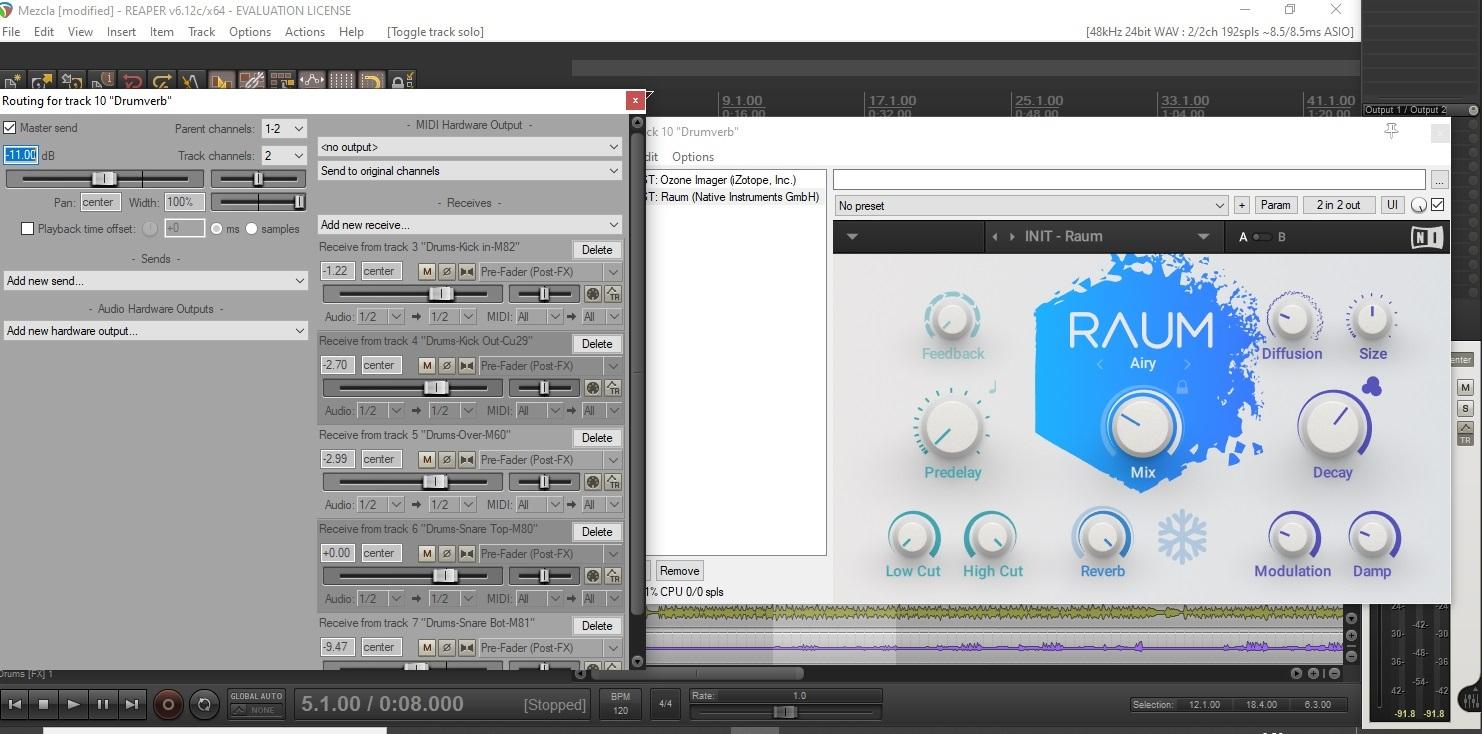The image size is (1482, 734).
Task: Select the ms radio button
Action: pos(216,229)
